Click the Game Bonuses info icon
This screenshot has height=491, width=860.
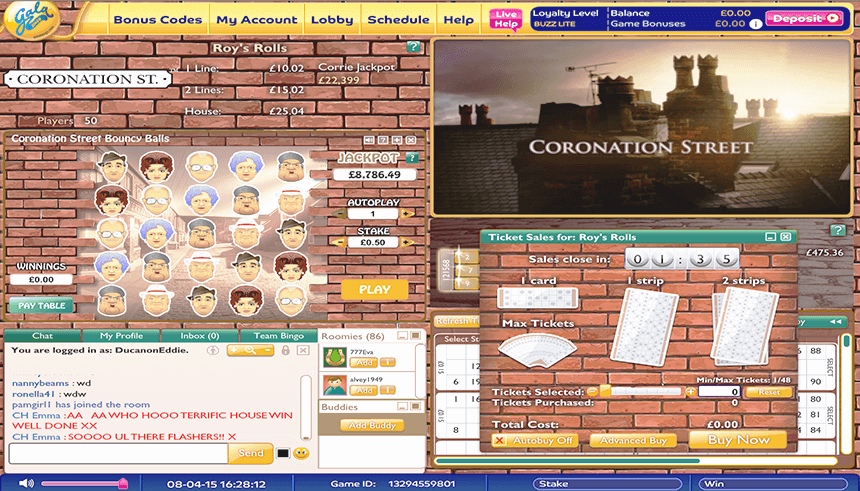point(755,24)
